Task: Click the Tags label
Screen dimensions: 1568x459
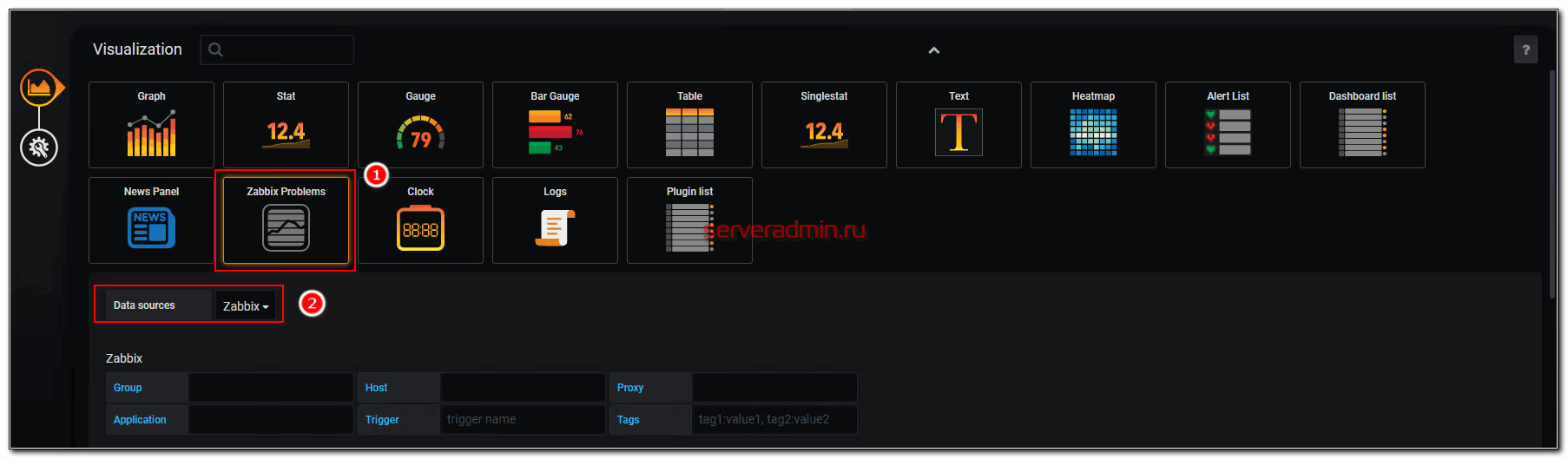Action: [628, 420]
